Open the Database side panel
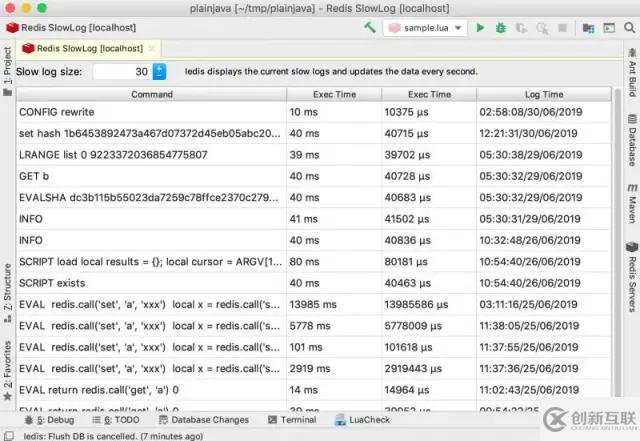This screenshot has width=640, height=441. 632,140
